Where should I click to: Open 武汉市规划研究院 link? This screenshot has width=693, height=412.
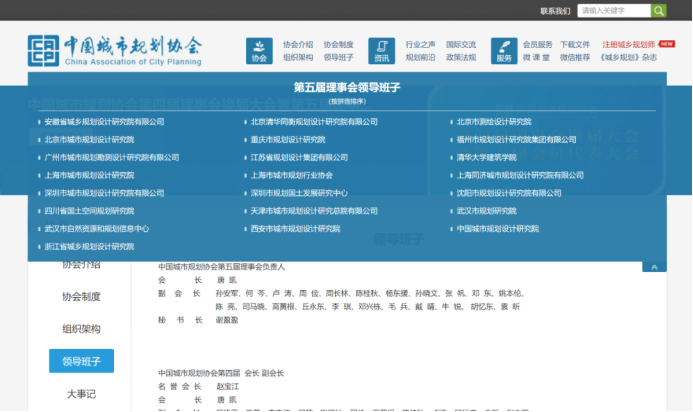point(486,211)
